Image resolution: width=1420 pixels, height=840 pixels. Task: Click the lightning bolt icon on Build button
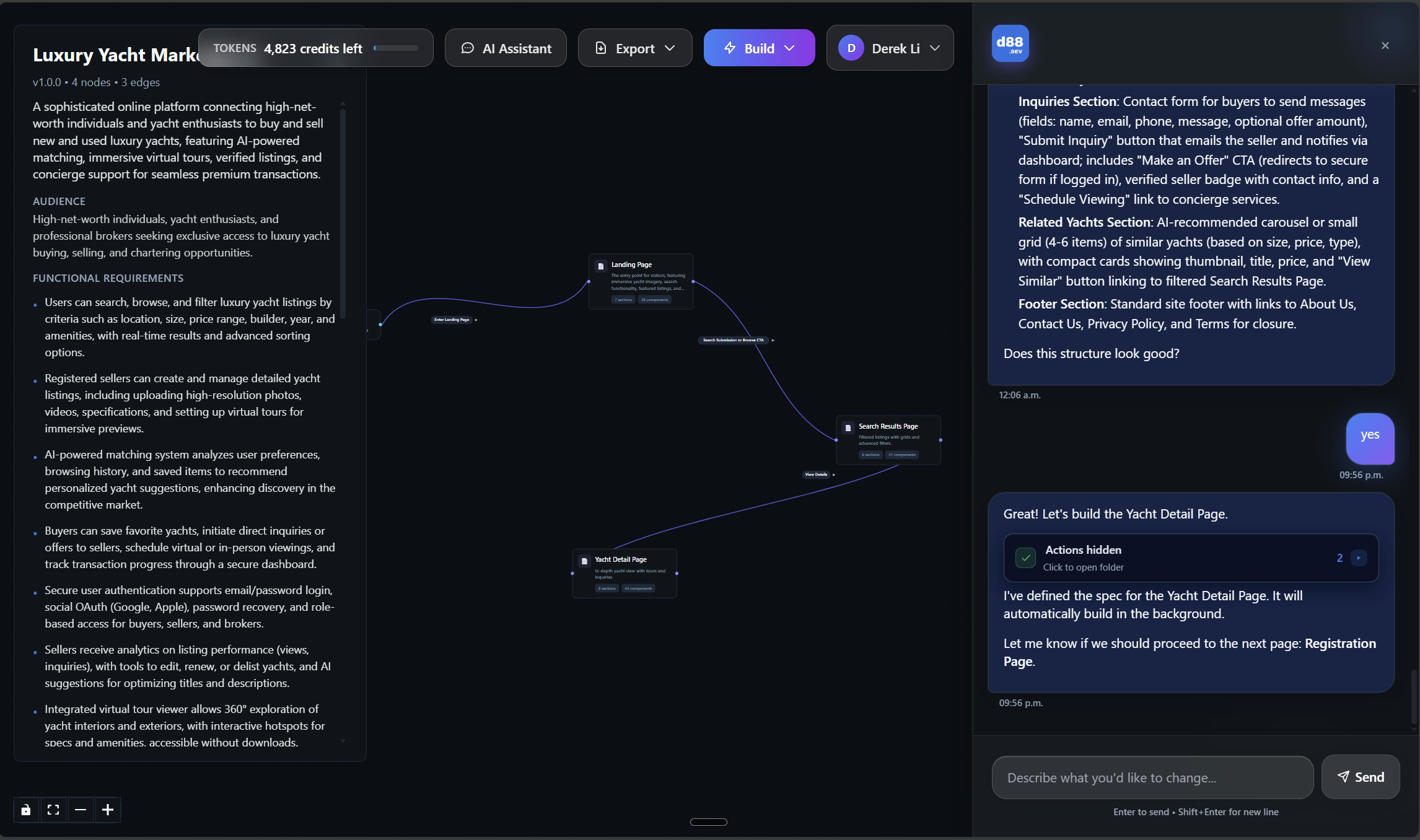[729, 48]
